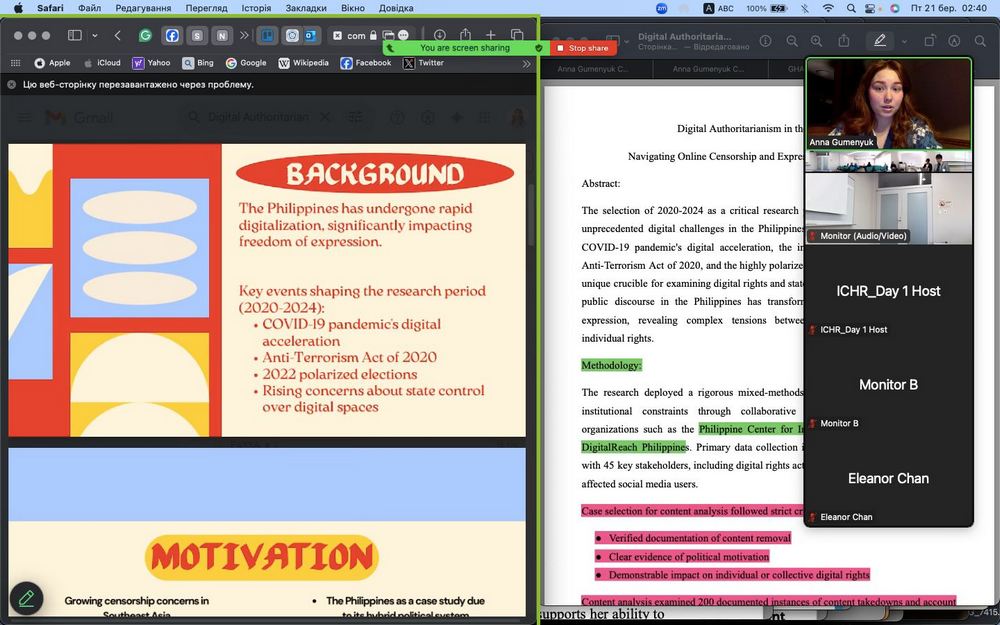Expand the bookmarks bar overflow chevron
Viewport: 1000px width, 625px height.
coord(527,63)
